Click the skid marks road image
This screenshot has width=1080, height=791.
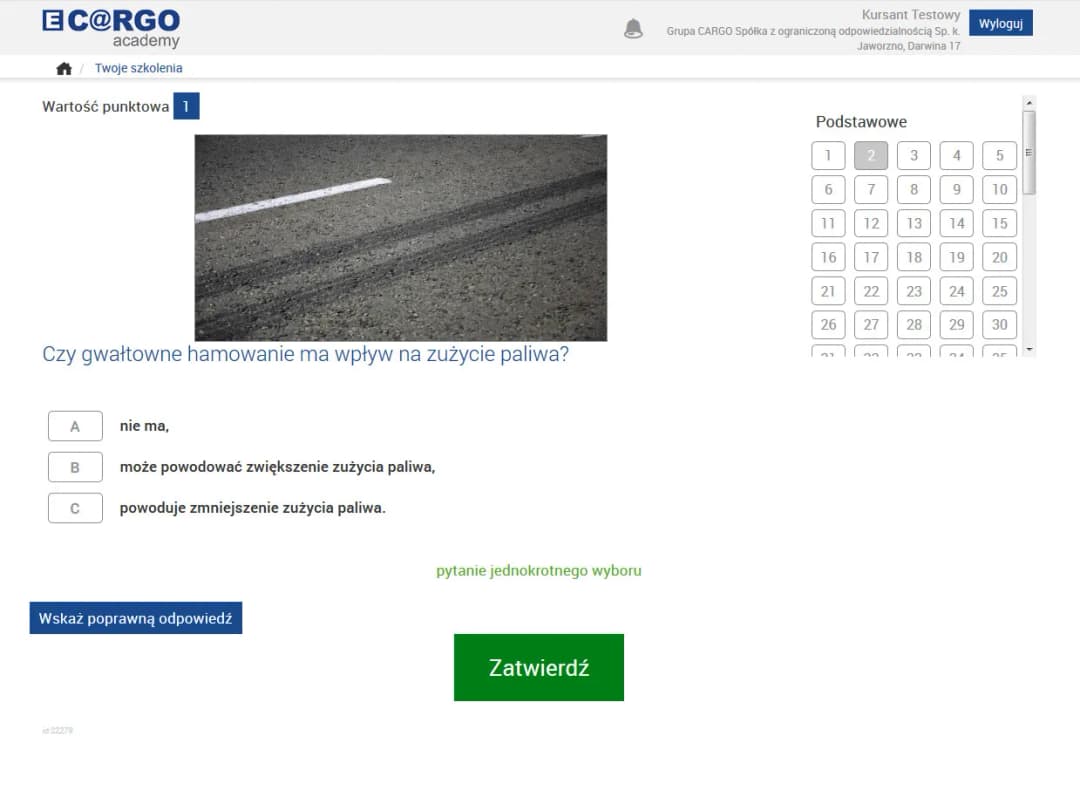(400, 238)
